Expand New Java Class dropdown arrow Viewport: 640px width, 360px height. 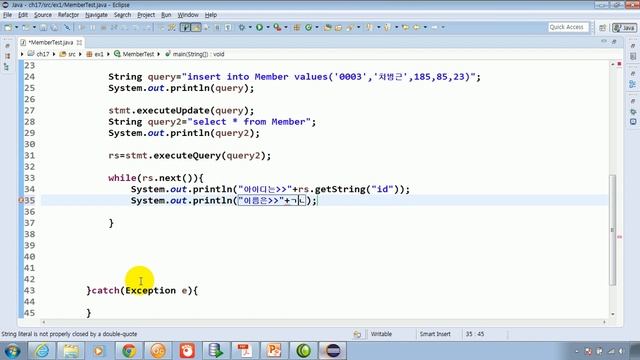317,27
